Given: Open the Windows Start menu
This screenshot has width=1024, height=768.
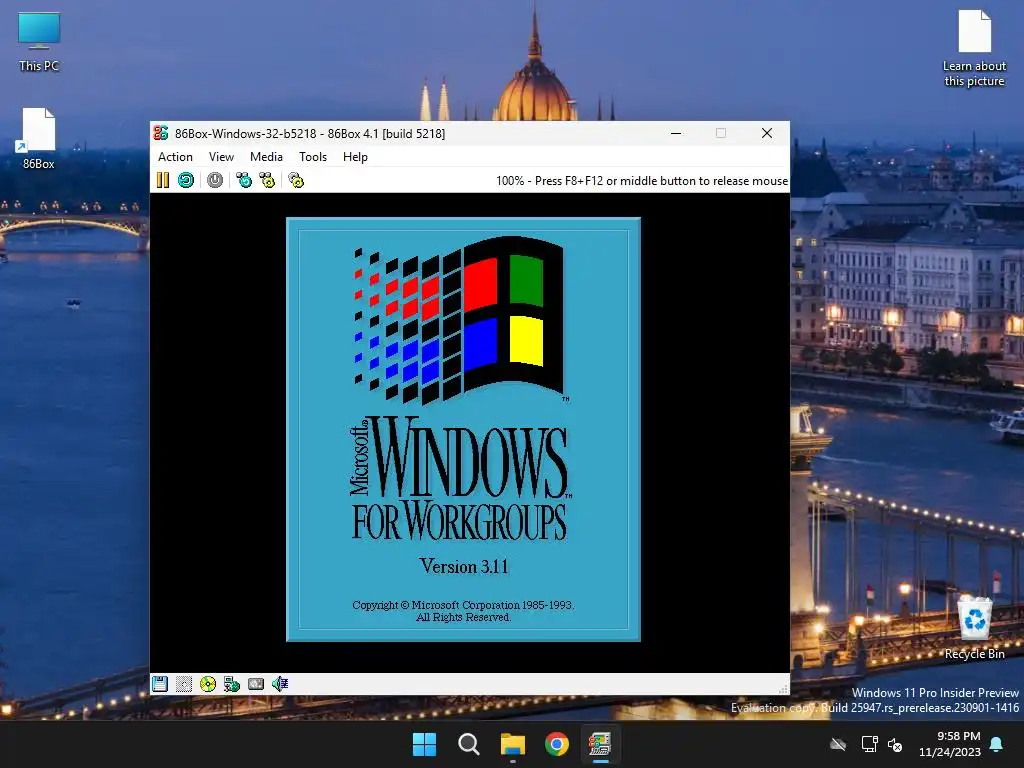Looking at the screenshot, I should [x=424, y=744].
